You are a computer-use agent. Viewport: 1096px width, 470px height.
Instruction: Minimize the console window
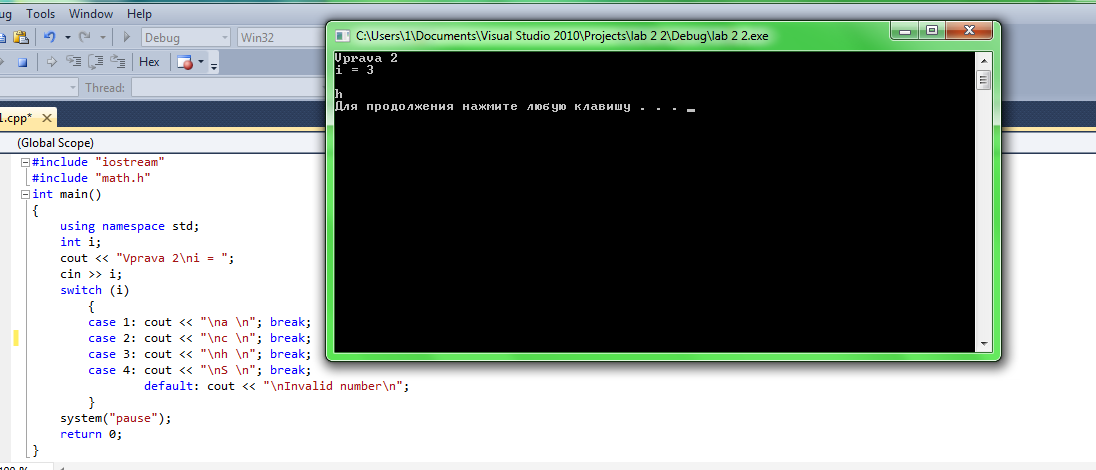905,31
